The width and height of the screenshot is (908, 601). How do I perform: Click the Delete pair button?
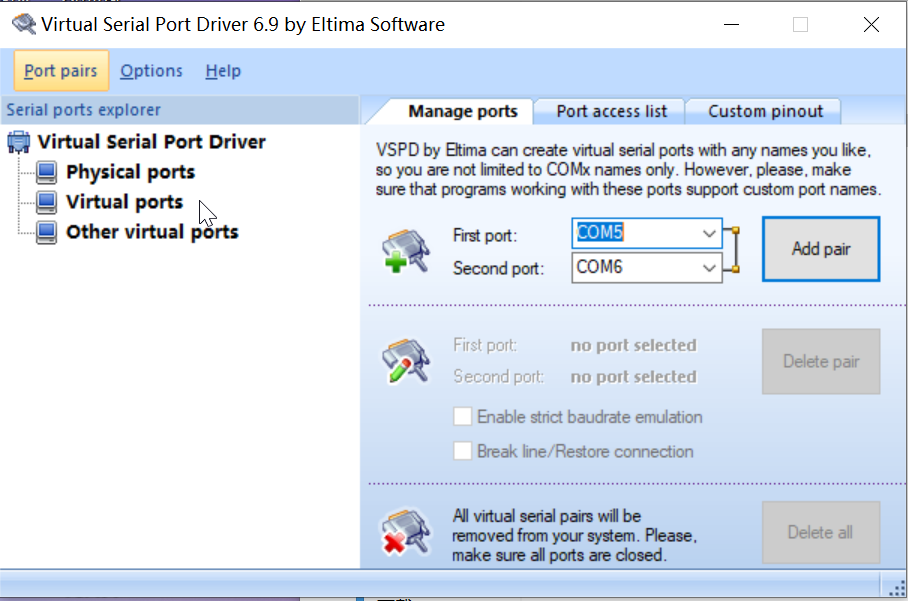821,361
